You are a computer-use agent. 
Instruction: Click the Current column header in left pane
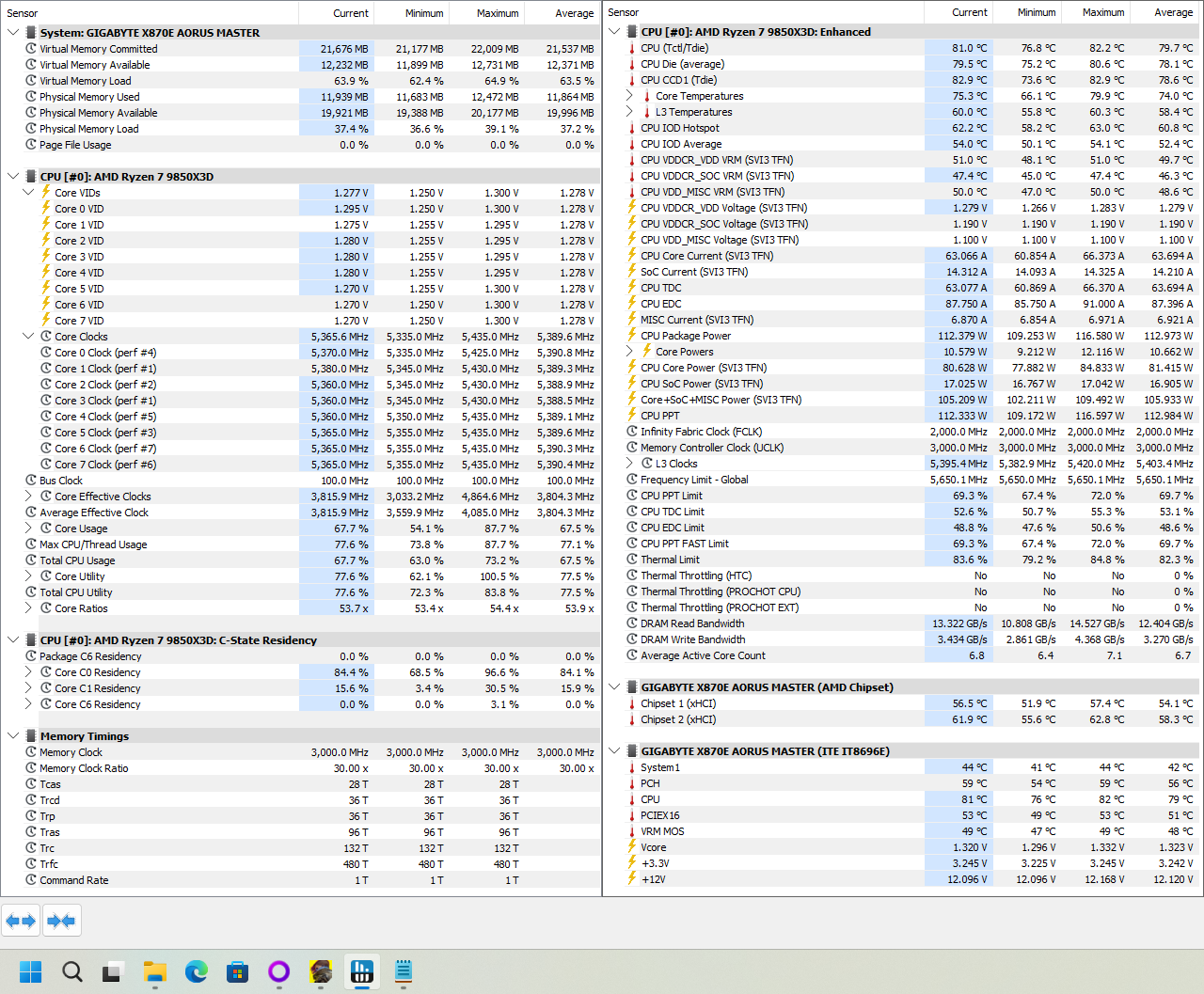pos(336,13)
